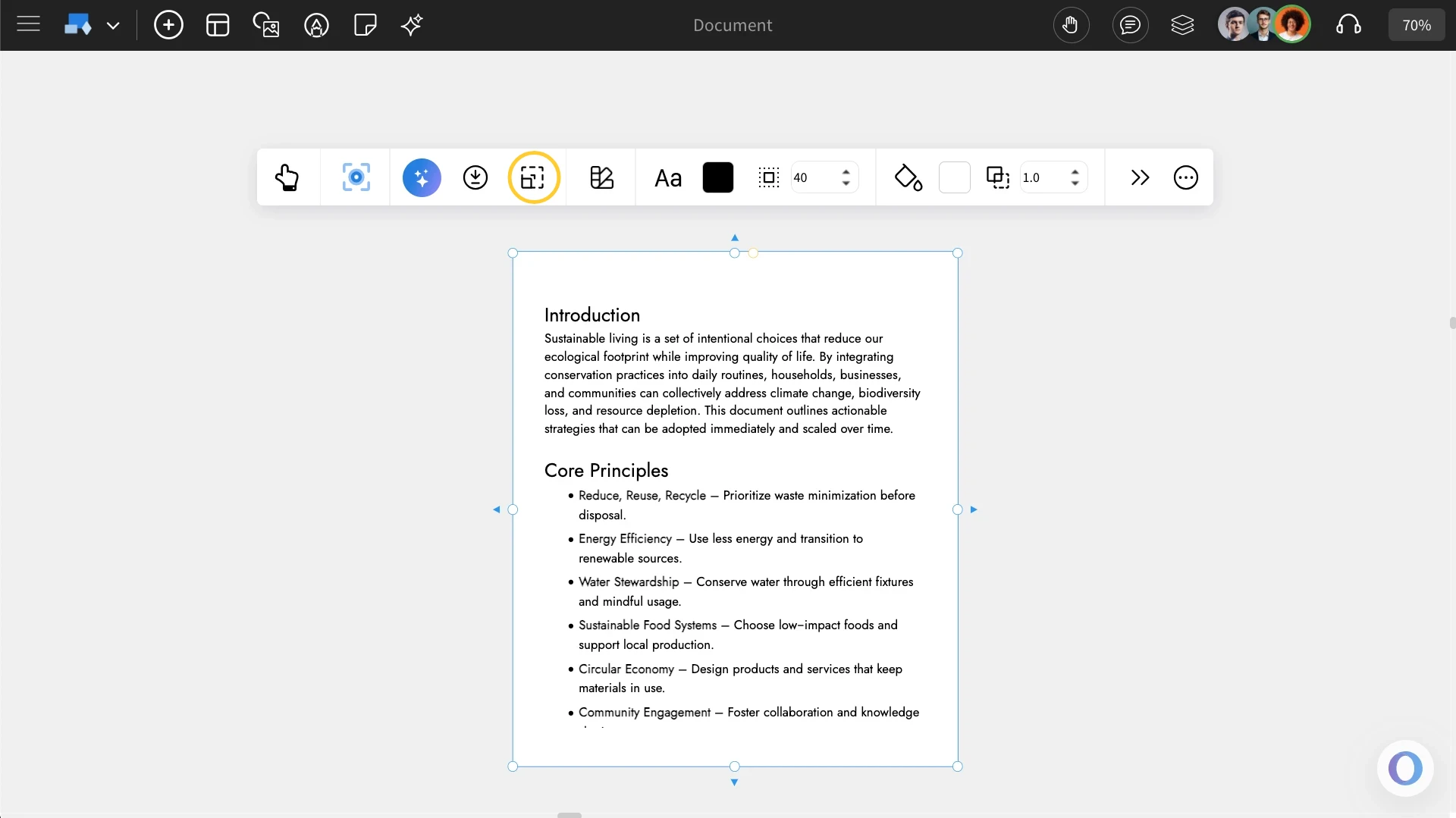Select the text formatting Aa tool
Image resolution: width=1456 pixels, height=818 pixels.
pos(667,177)
